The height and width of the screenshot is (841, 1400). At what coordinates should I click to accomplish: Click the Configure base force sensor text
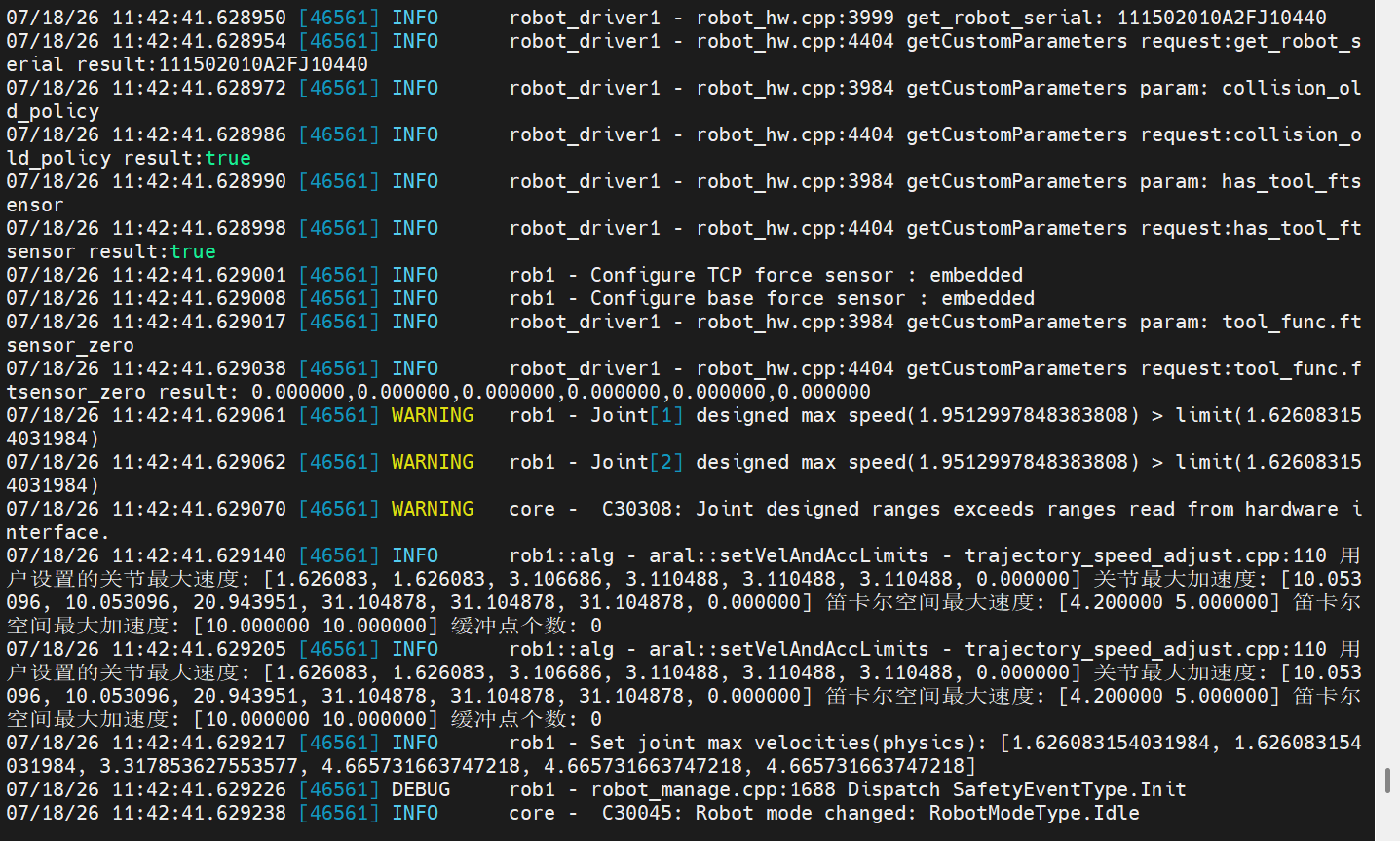747,298
